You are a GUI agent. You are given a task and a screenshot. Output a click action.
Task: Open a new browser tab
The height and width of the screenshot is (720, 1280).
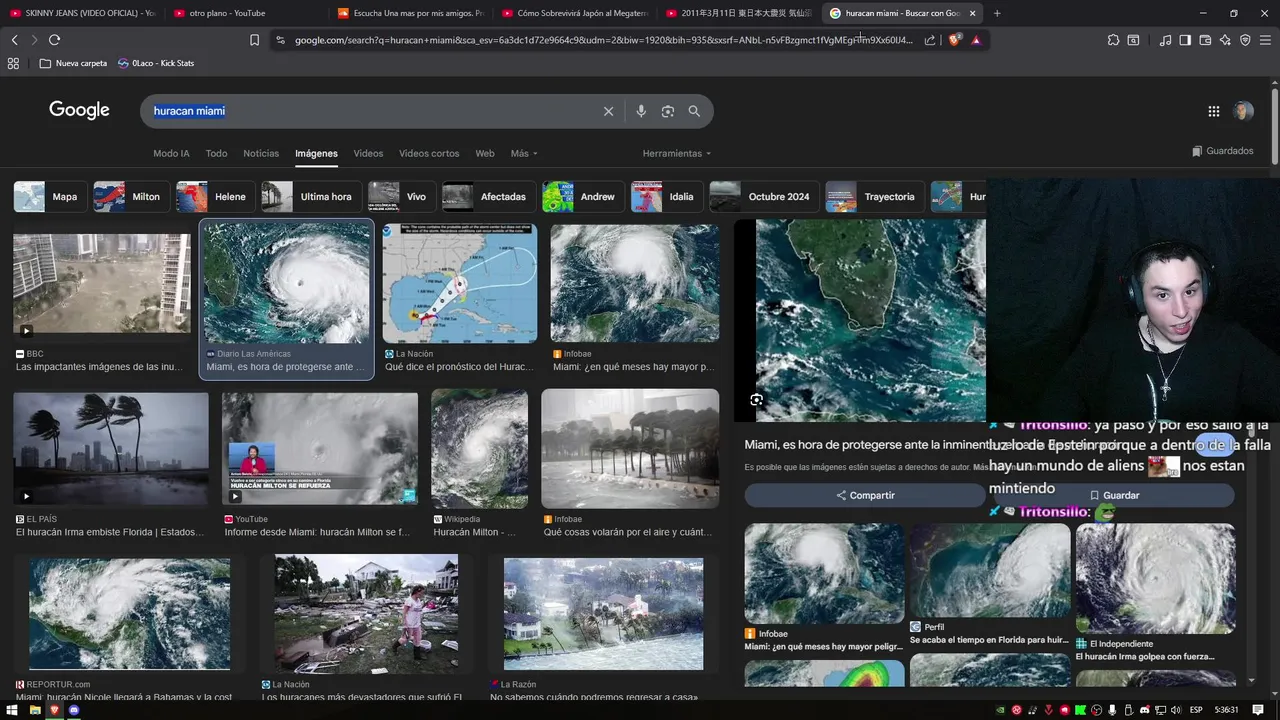[997, 13]
